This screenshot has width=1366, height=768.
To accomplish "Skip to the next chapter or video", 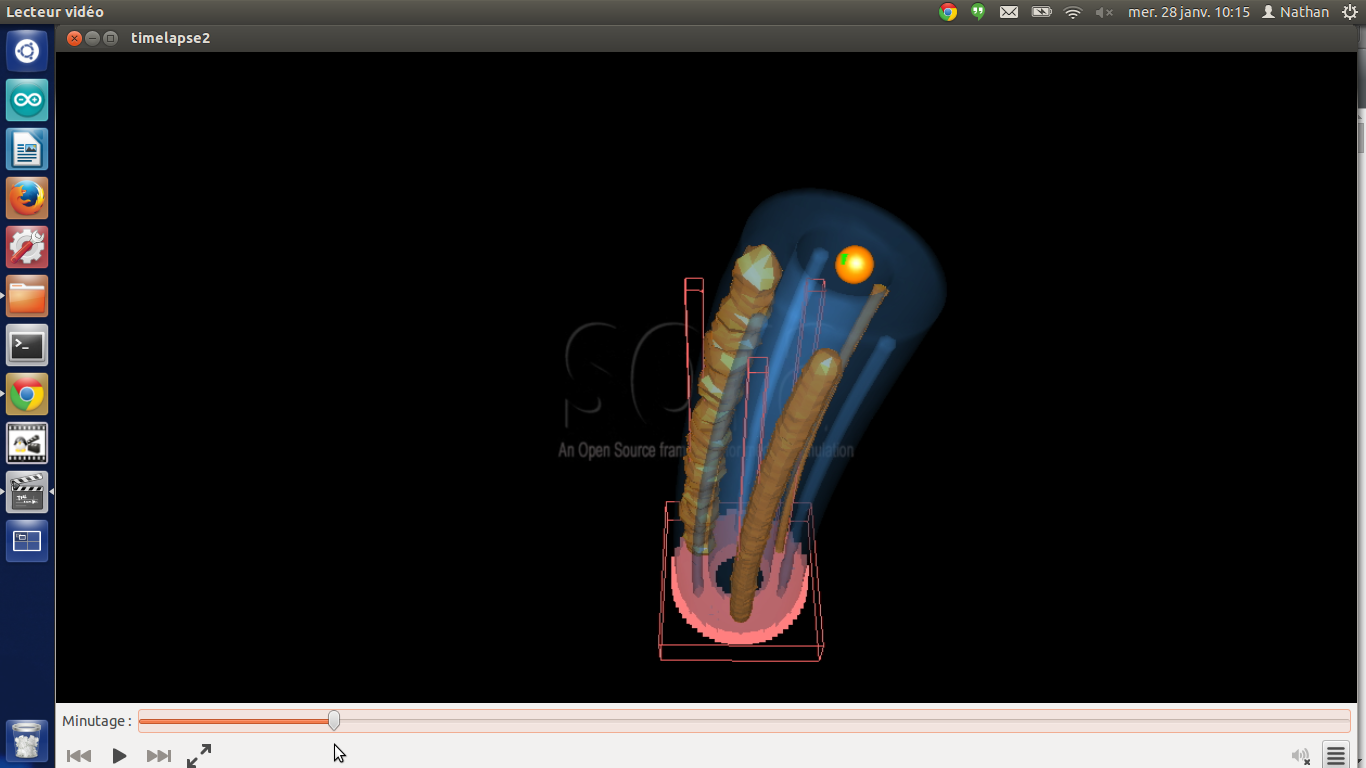I will click(x=158, y=756).
